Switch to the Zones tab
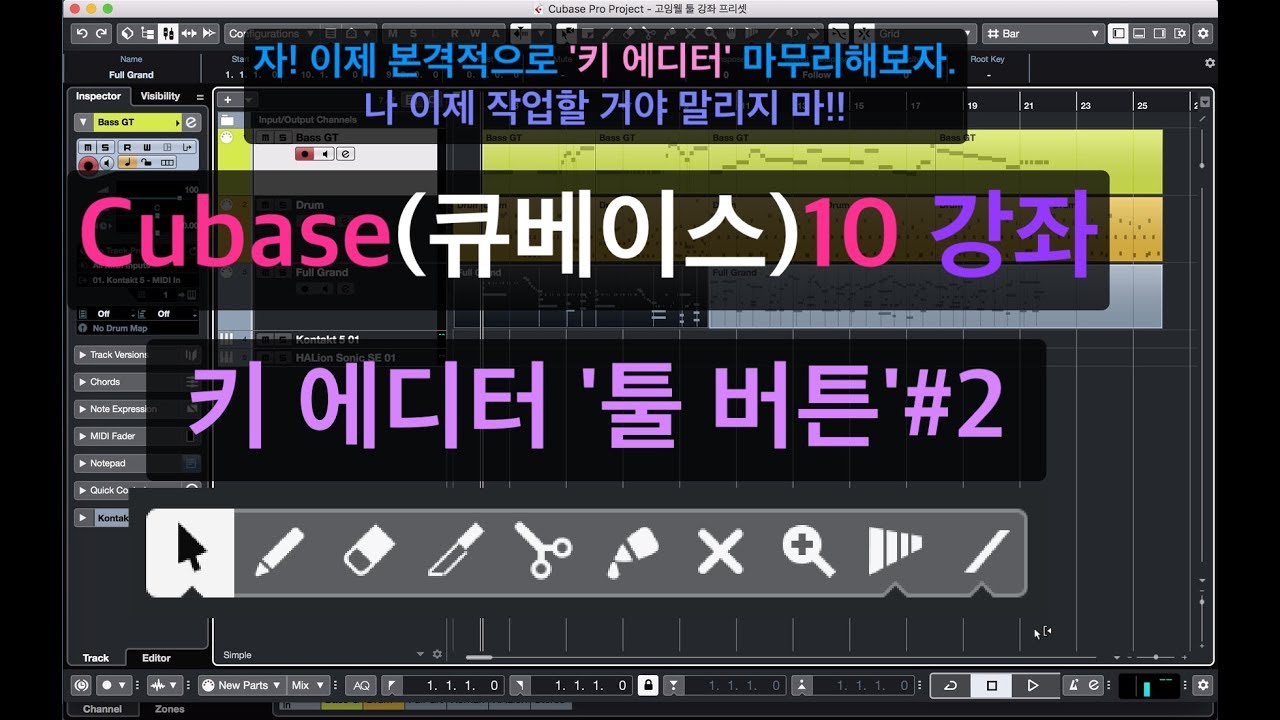Image resolution: width=1280 pixels, height=720 pixels. (169, 708)
